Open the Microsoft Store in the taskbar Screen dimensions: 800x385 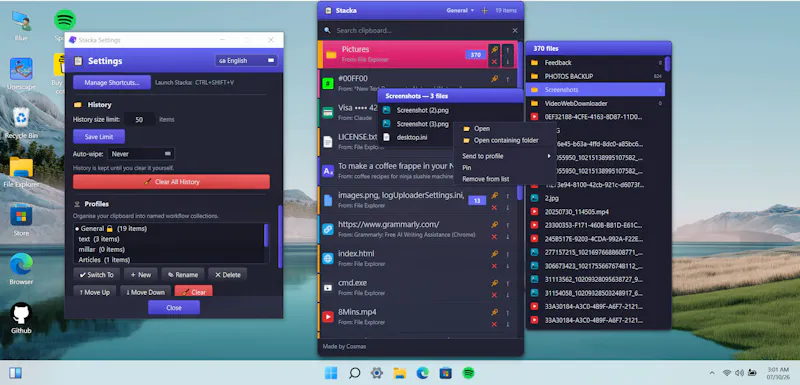point(445,373)
